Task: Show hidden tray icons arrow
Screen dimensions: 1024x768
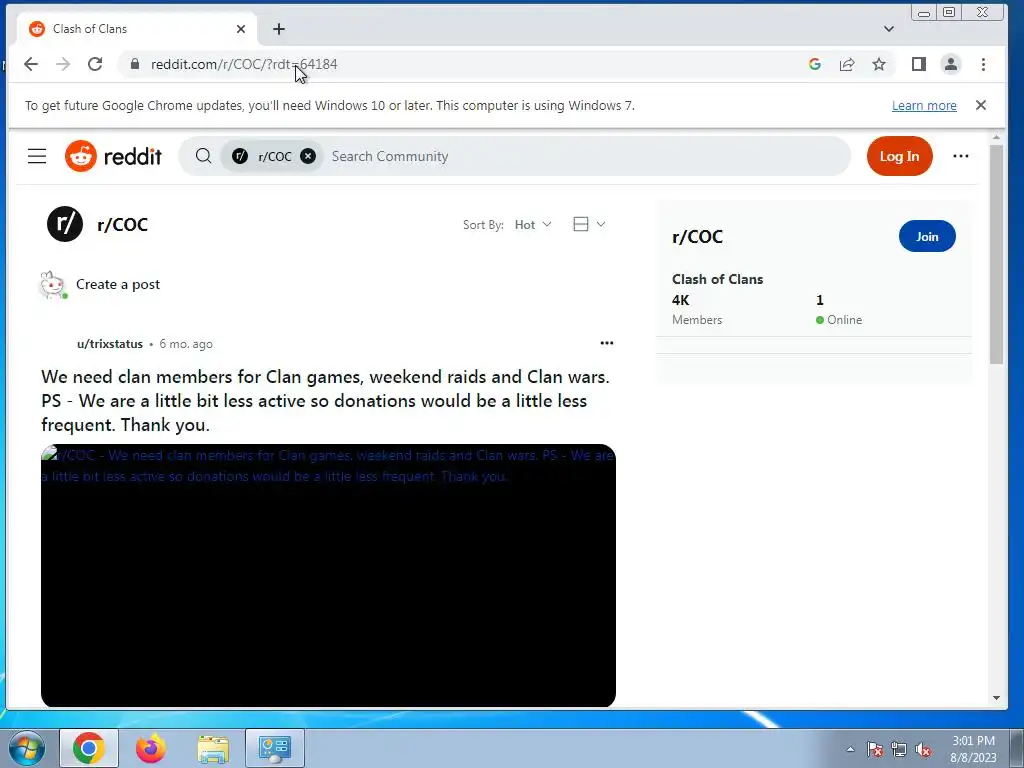Action: tap(850, 749)
